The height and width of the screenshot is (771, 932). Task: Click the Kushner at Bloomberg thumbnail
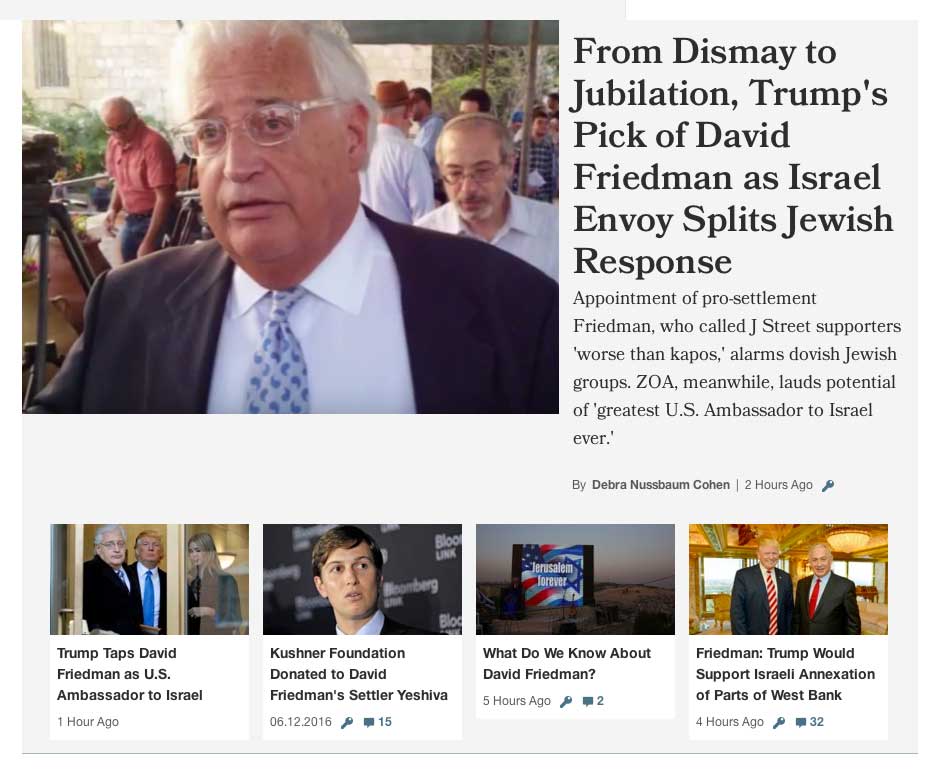point(362,580)
